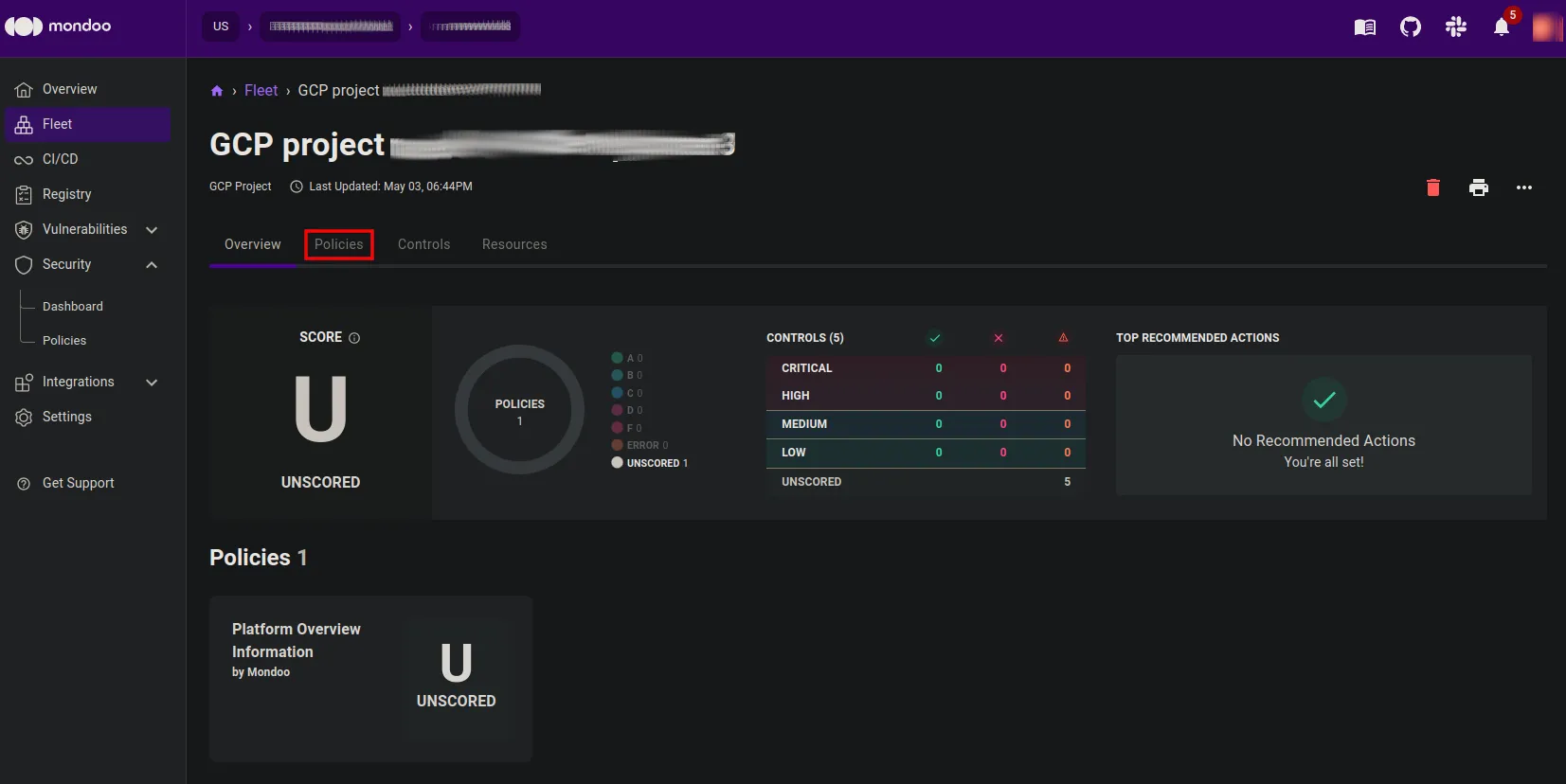
Task: Click the Settings gear icon
Action: pyautogui.click(x=24, y=418)
